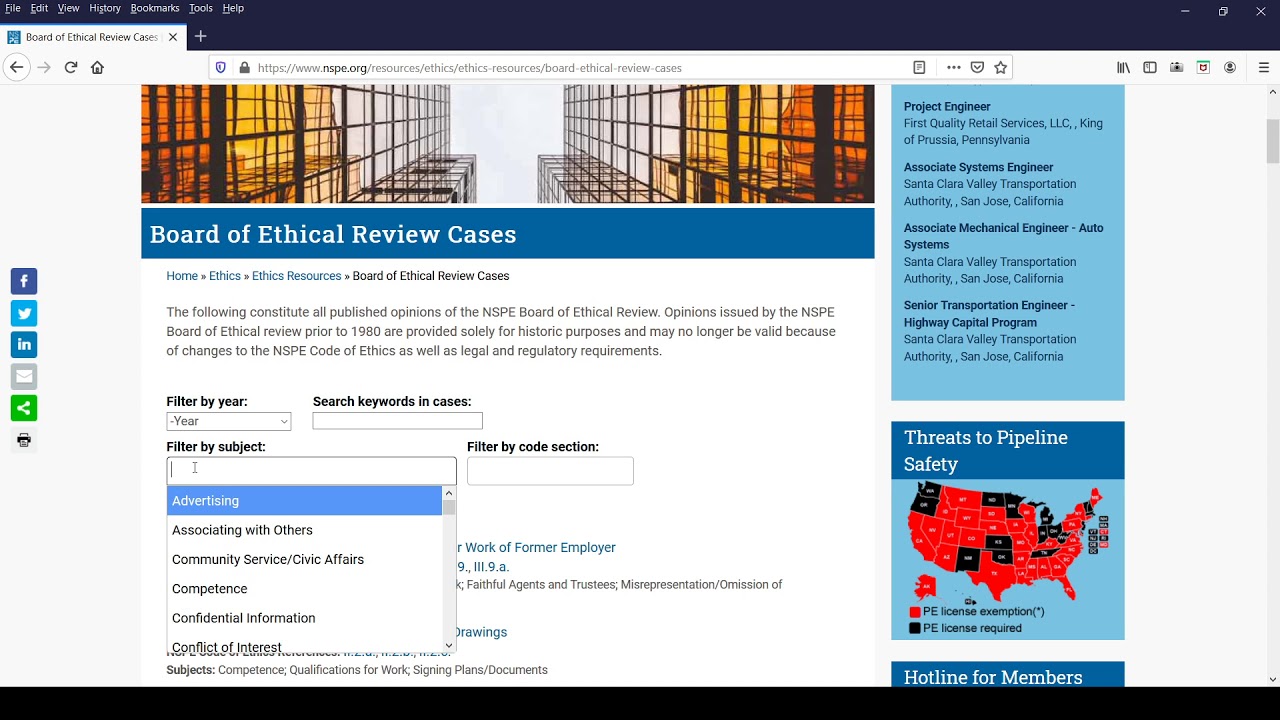Open the Firefox account avatar icon
This screenshot has width=1280, height=720.
(x=1230, y=68)
